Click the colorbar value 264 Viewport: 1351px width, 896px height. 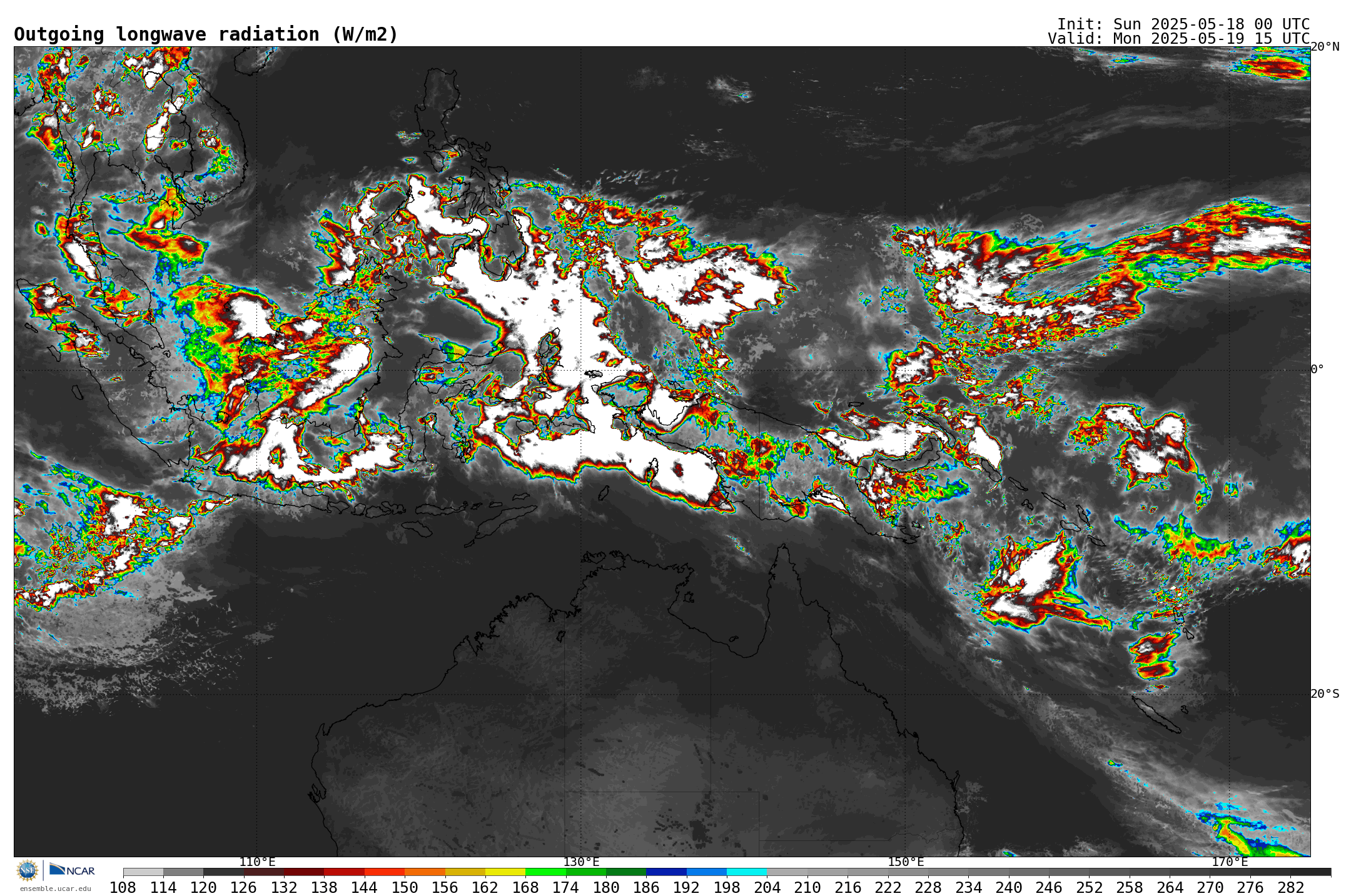click(1170, 888)
